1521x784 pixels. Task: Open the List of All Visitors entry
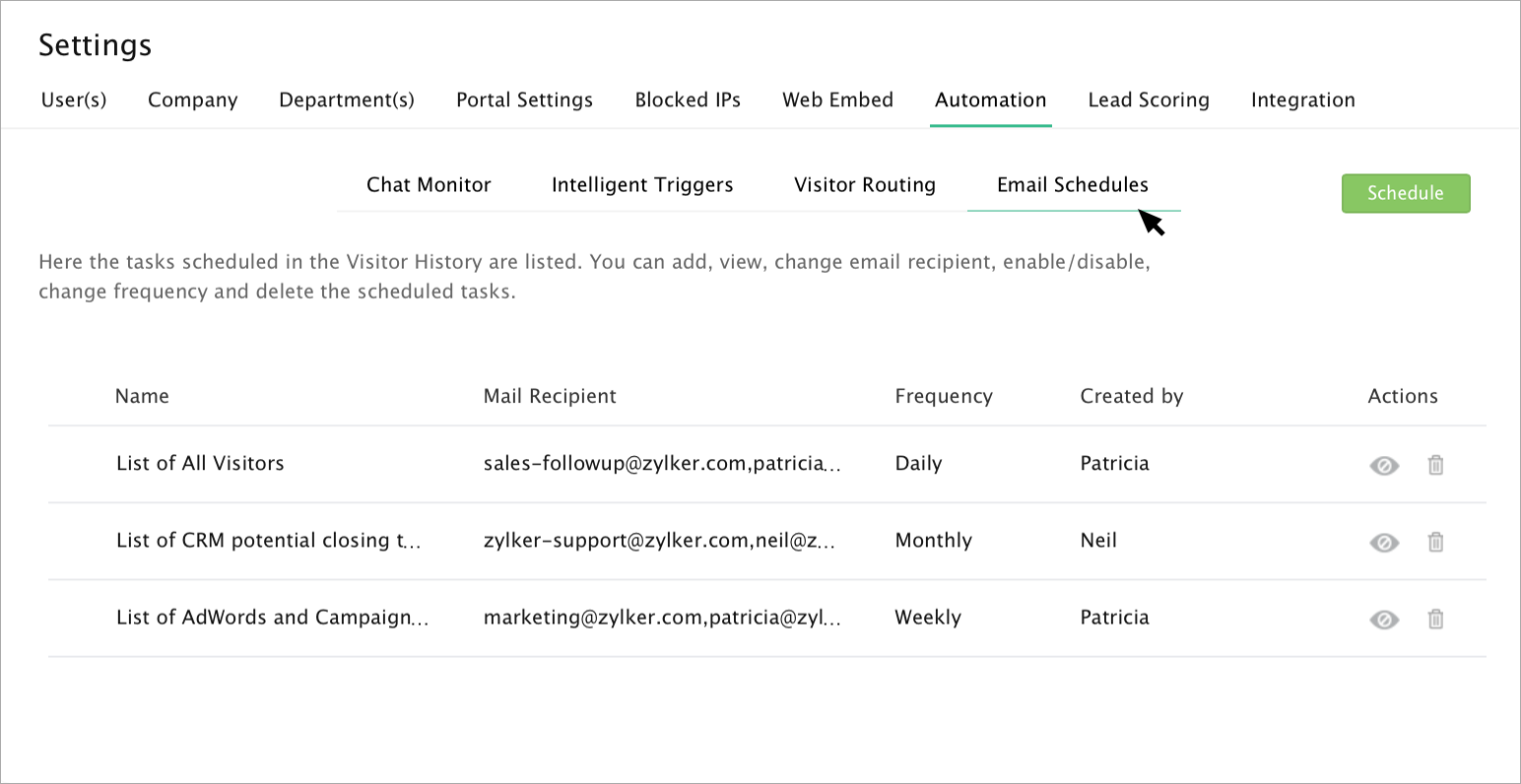(x=200, y=464)
